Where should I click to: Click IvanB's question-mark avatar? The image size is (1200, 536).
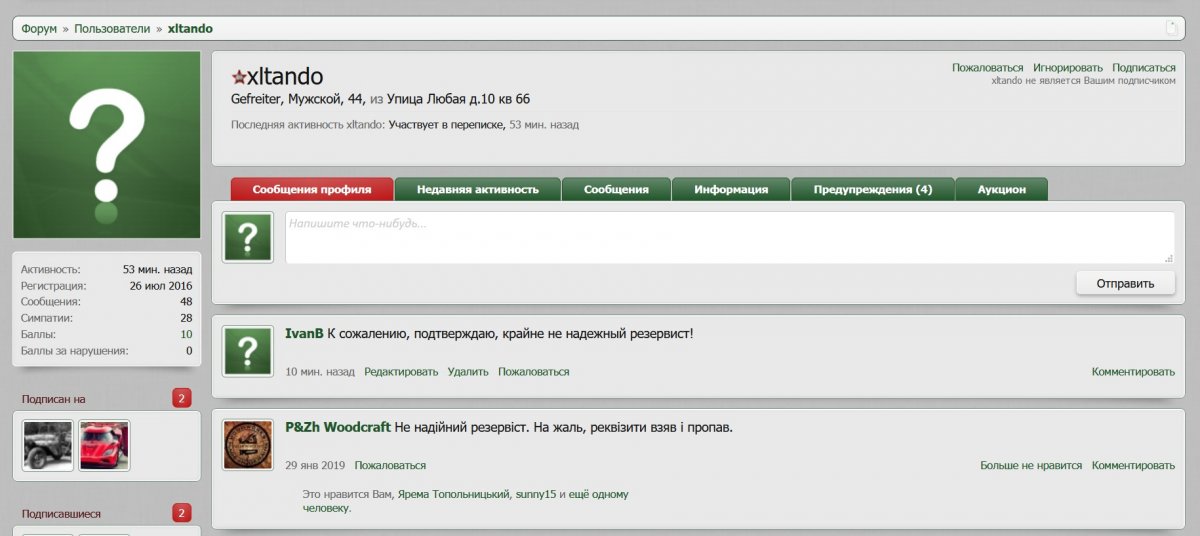(248, 352)
